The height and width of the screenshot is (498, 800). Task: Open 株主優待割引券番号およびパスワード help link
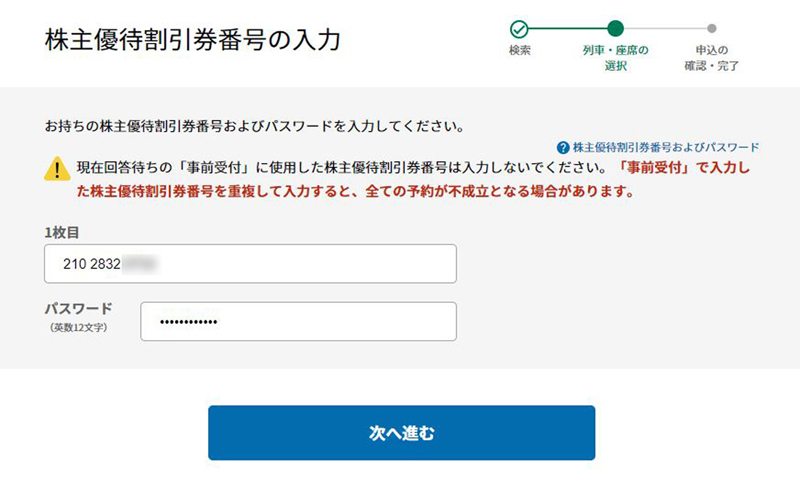(666, 147)
